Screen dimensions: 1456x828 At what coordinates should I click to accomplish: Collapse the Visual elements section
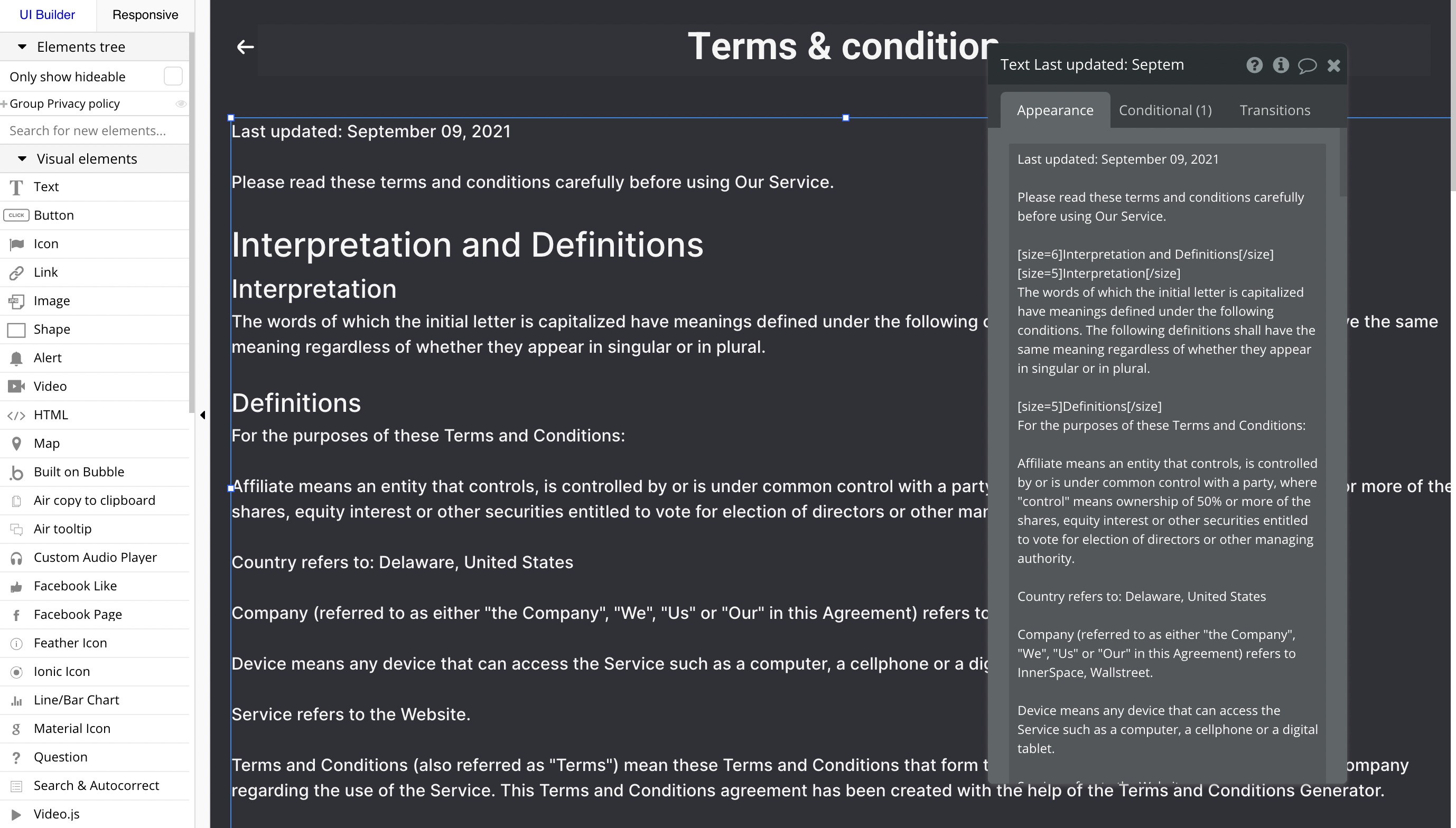[22, 158]
